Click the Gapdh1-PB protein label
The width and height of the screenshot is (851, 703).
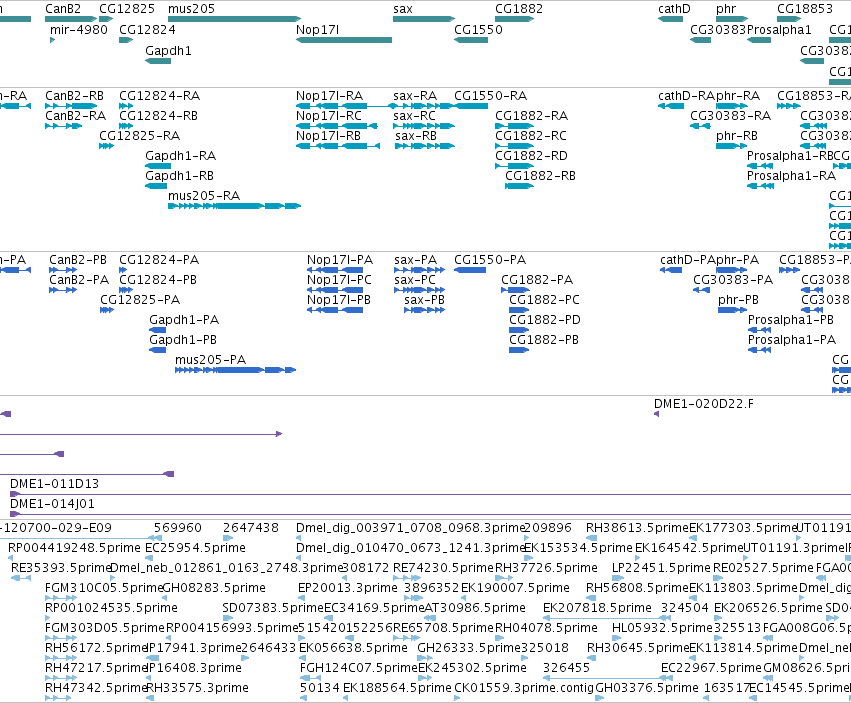[183, 340]
